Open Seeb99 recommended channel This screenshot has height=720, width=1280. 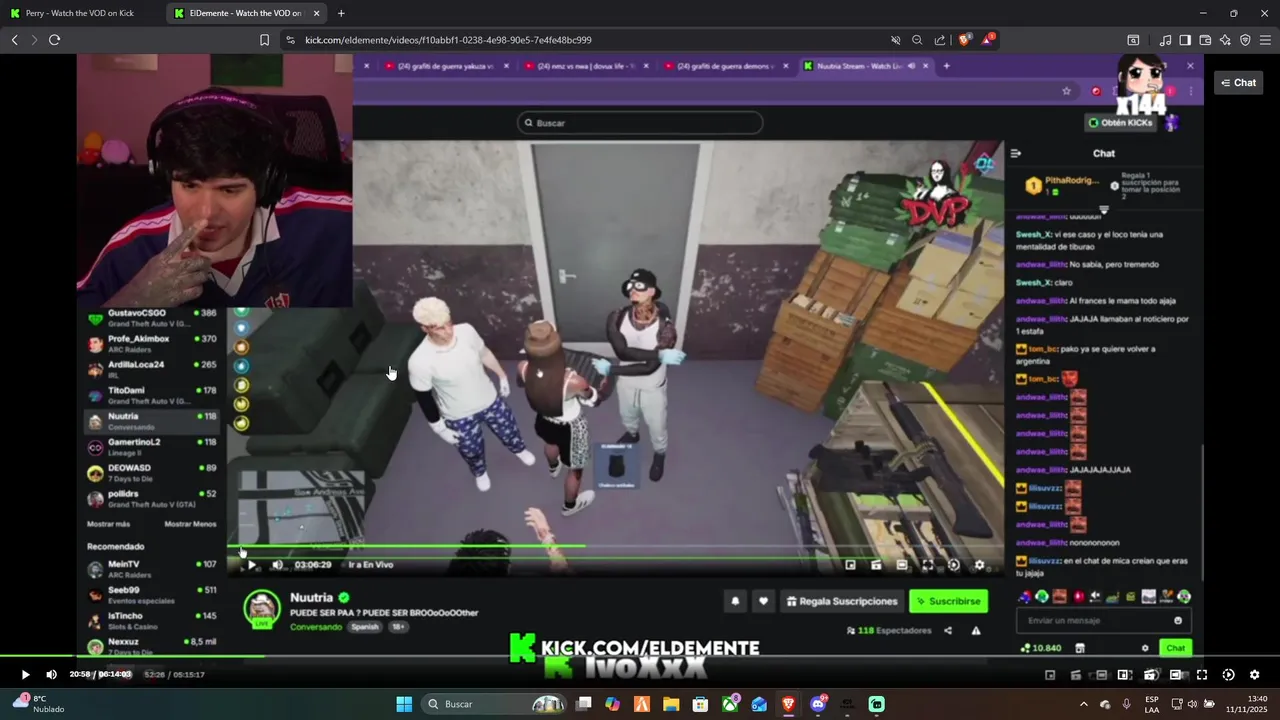point(153,595)
